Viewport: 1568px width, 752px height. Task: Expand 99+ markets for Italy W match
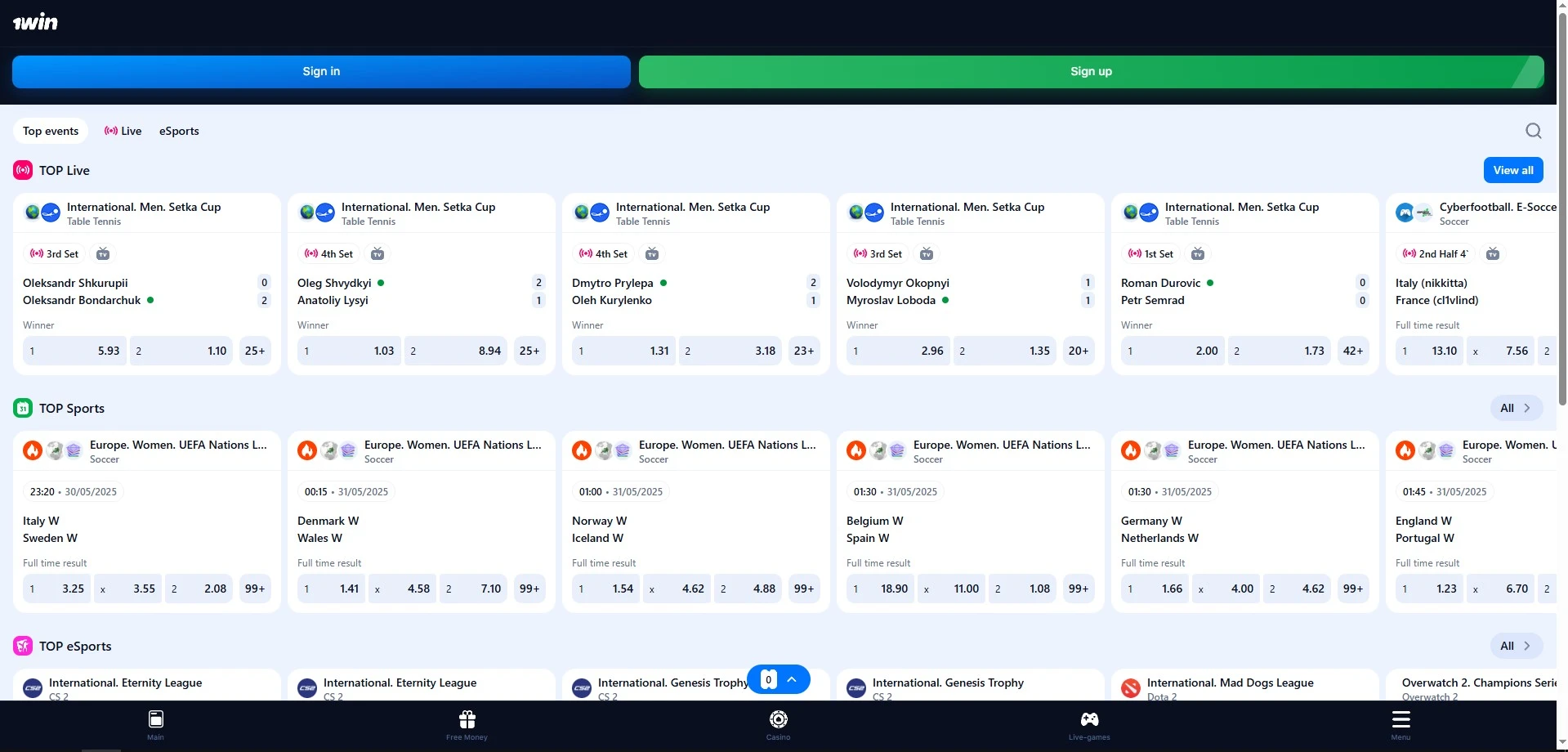pos(255,589)
